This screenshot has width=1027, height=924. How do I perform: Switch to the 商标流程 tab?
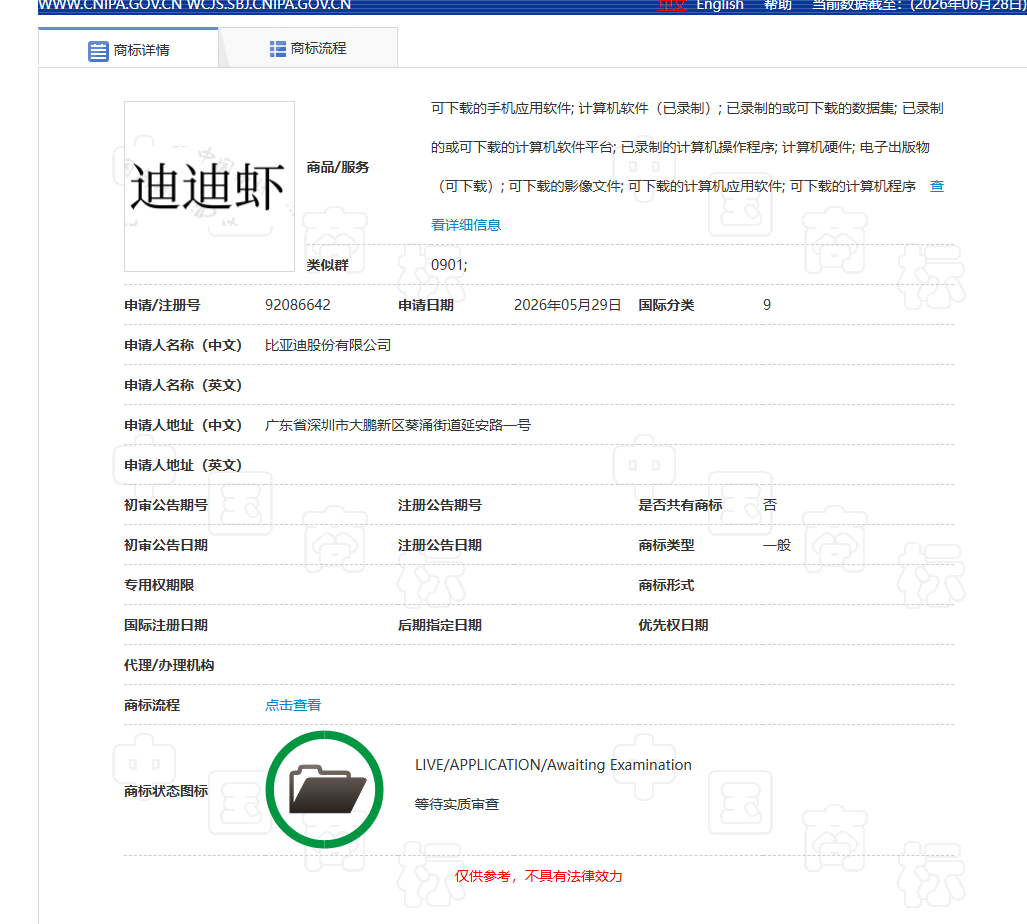308,48
